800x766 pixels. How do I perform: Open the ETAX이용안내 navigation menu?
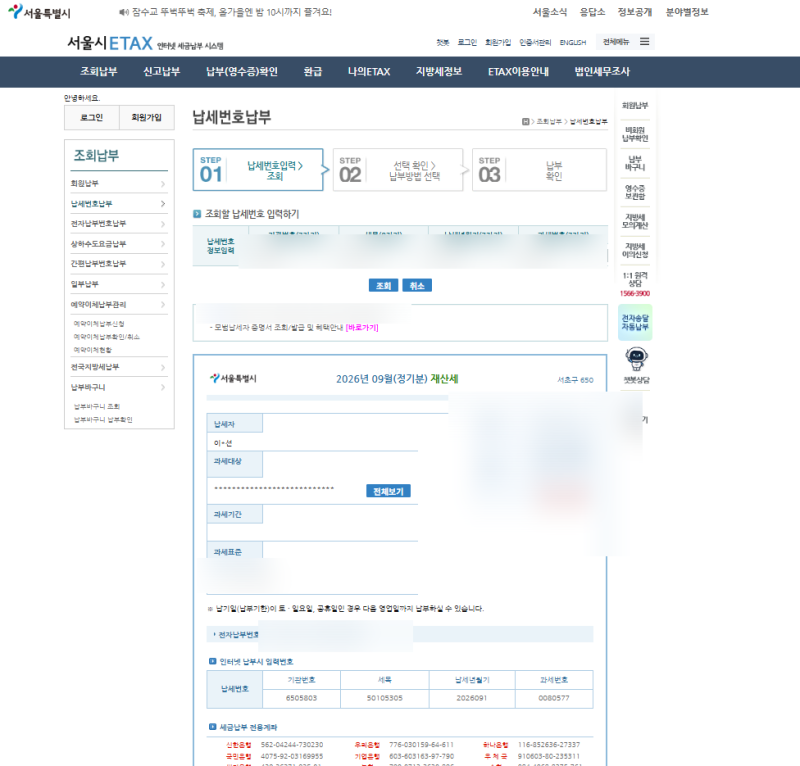click(518, 71)
